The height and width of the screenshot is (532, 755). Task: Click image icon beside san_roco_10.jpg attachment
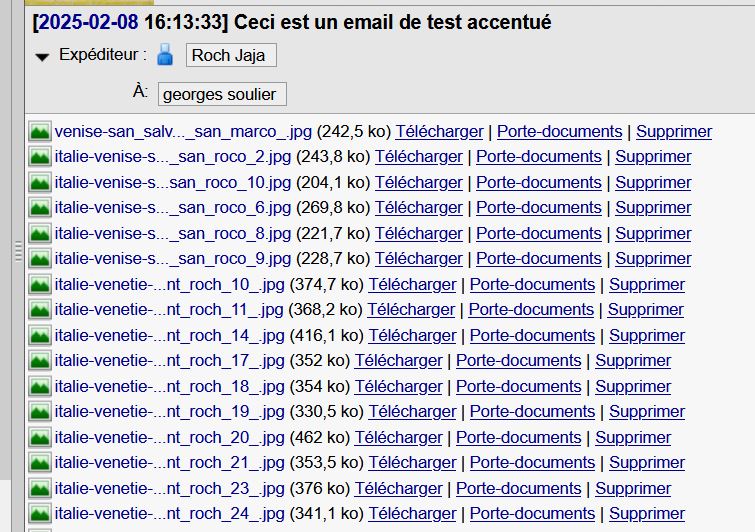tap(39, 182)
